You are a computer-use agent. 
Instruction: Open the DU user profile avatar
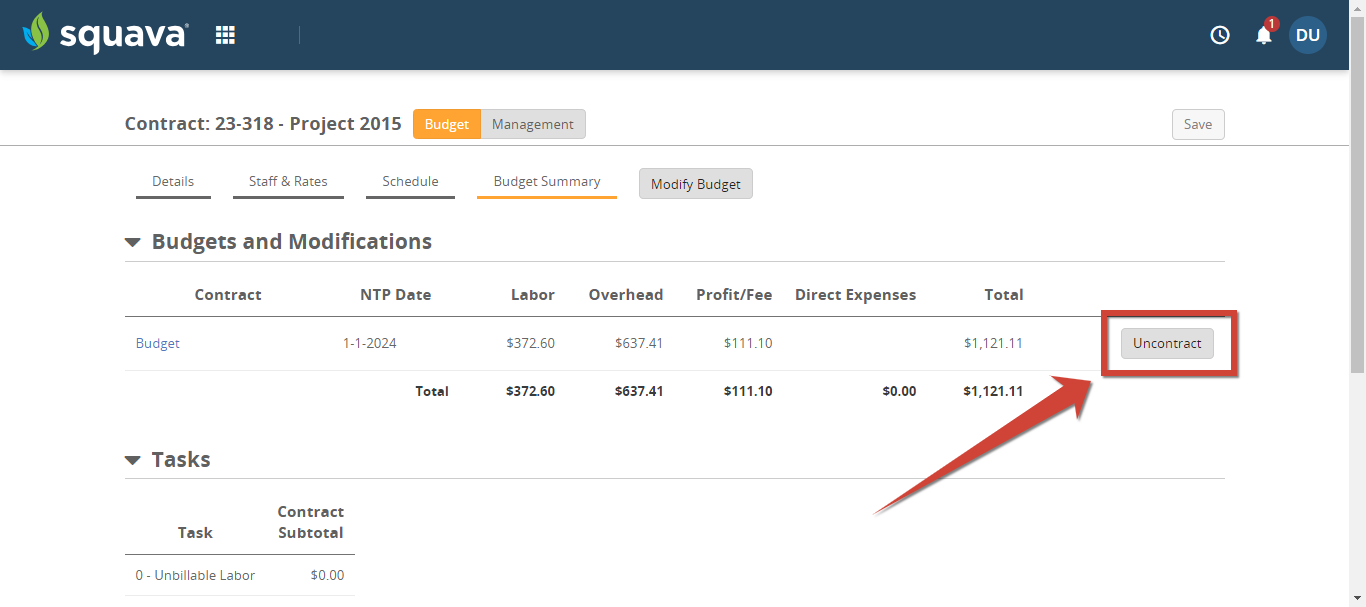[1307, 35]
